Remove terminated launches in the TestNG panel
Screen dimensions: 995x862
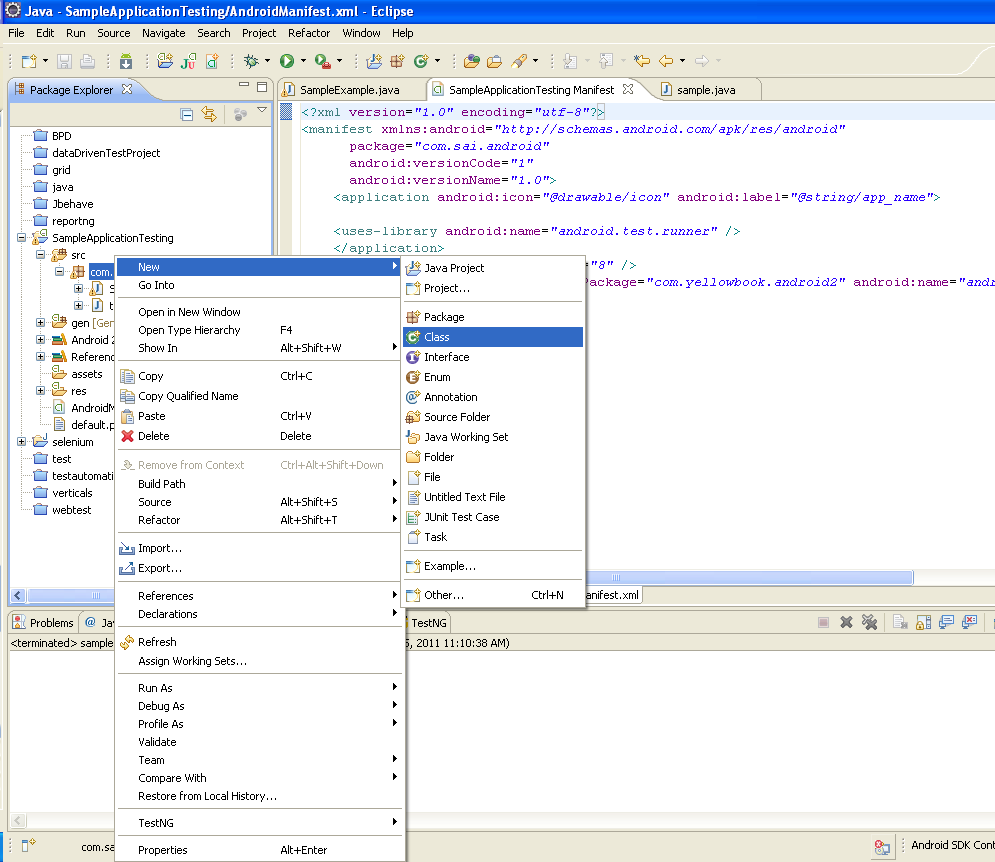(870, 622)
